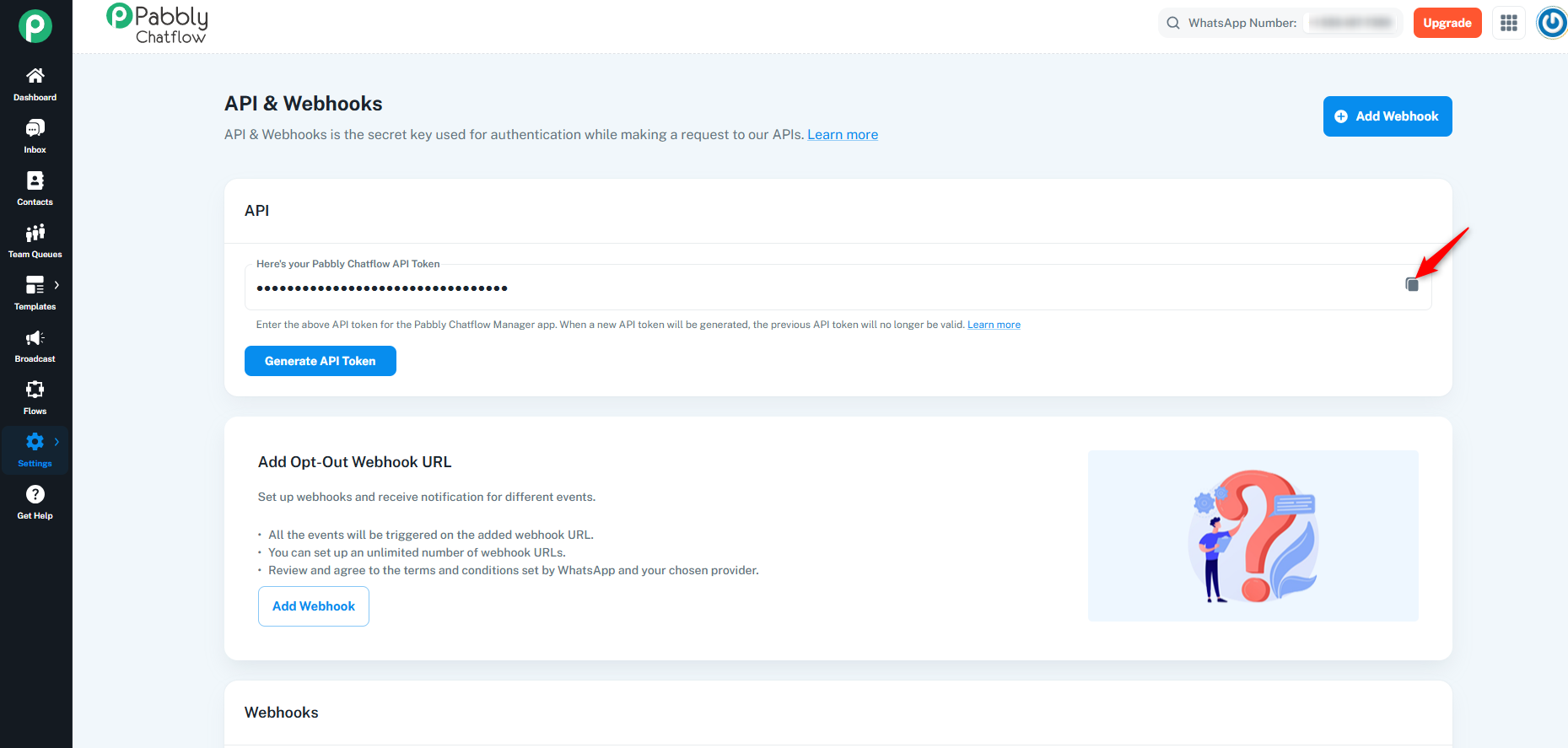Click the WhatsApp Number field
This screenshot has width=1568, height=748.
pos(1281,23)
